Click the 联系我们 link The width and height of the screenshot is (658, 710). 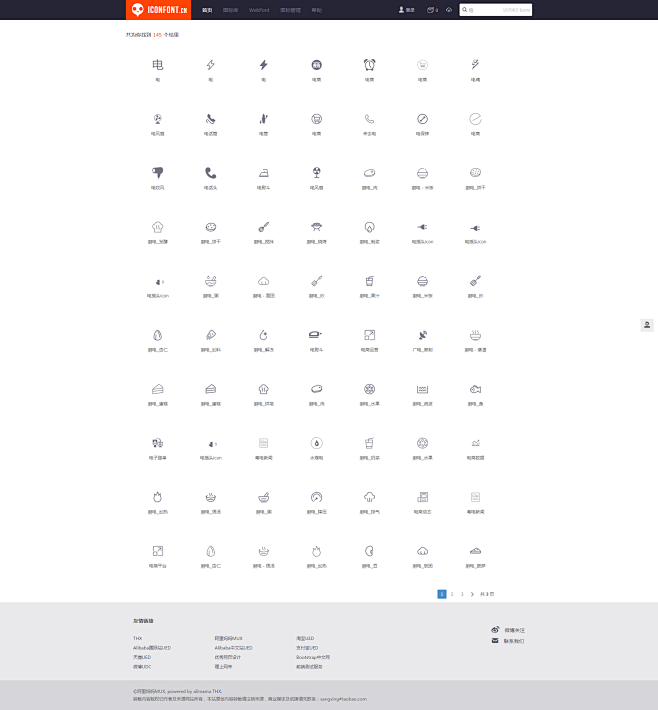pyautogui.click(x=514, y=641)
